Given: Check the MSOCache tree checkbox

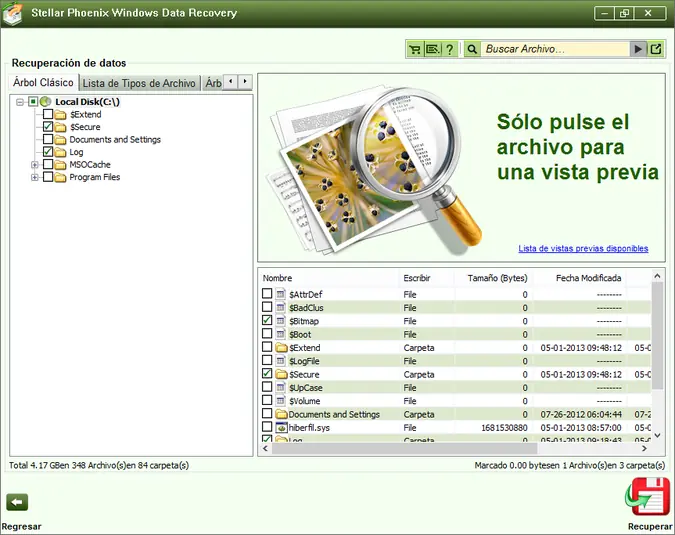Looking at the screenshot, I should coord(48,164).
